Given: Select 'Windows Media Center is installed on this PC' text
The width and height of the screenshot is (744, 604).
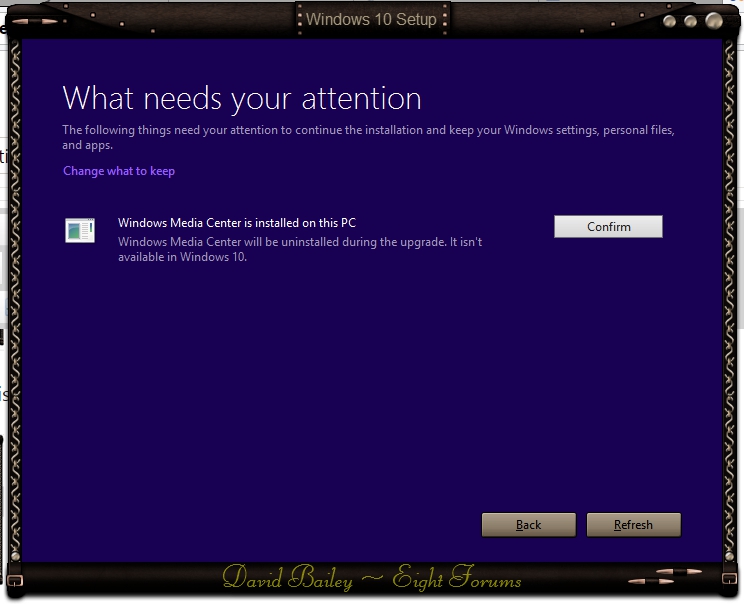Looking at the screenshot, I should 237,223.
